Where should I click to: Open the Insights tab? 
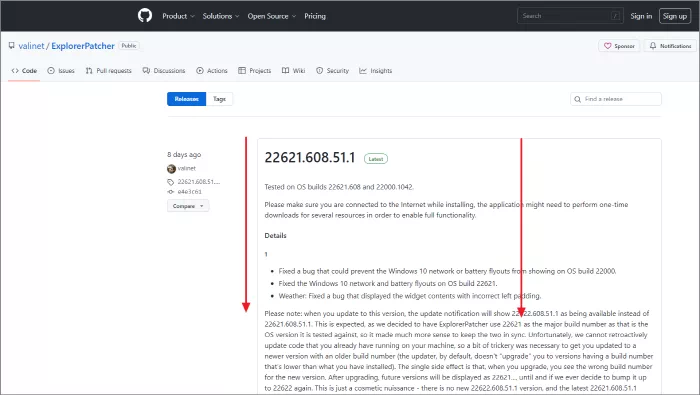[x=375, y=71]
